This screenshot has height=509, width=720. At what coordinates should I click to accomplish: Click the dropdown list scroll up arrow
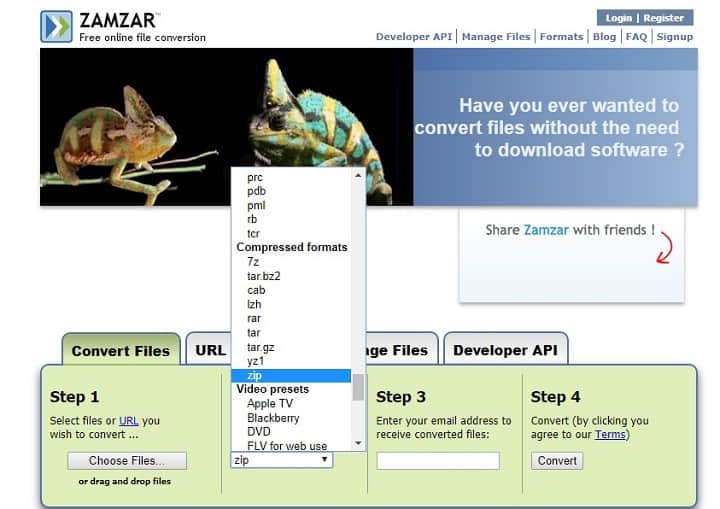coord(358,175)
